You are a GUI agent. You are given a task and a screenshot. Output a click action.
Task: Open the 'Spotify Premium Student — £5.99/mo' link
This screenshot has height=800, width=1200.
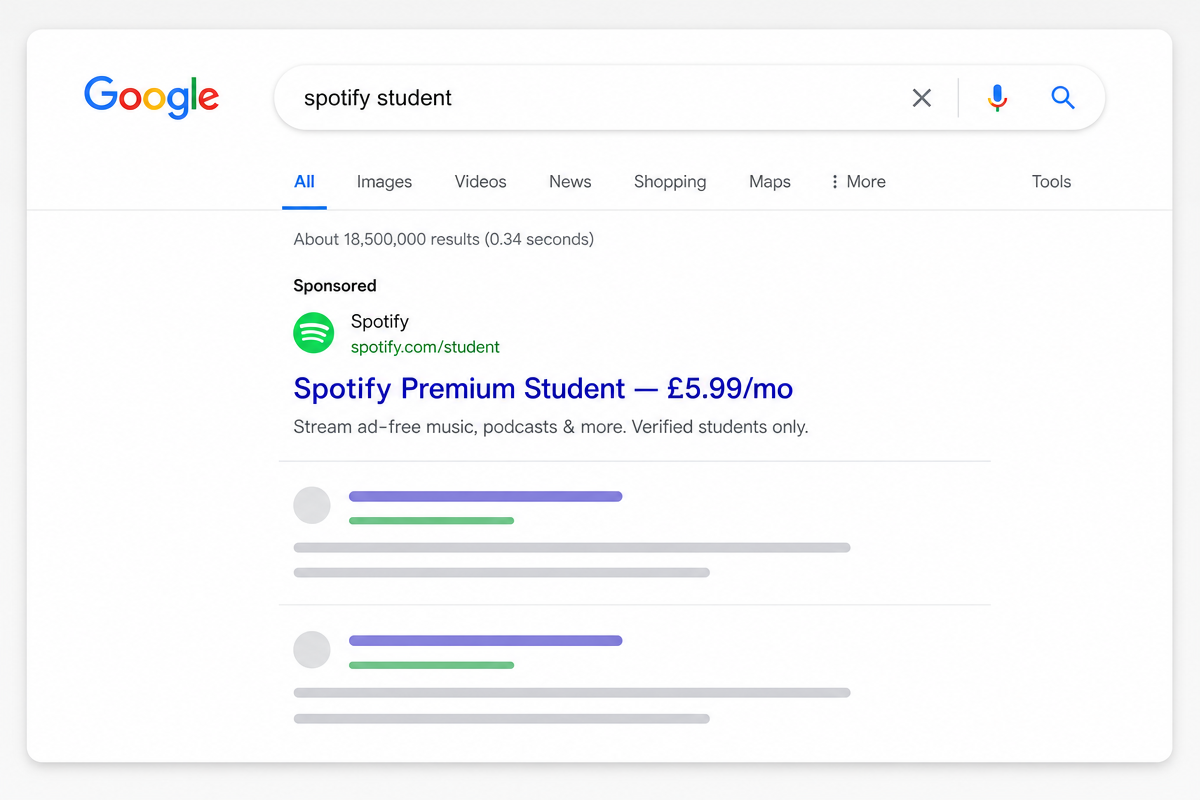click(x=543, y=388)
